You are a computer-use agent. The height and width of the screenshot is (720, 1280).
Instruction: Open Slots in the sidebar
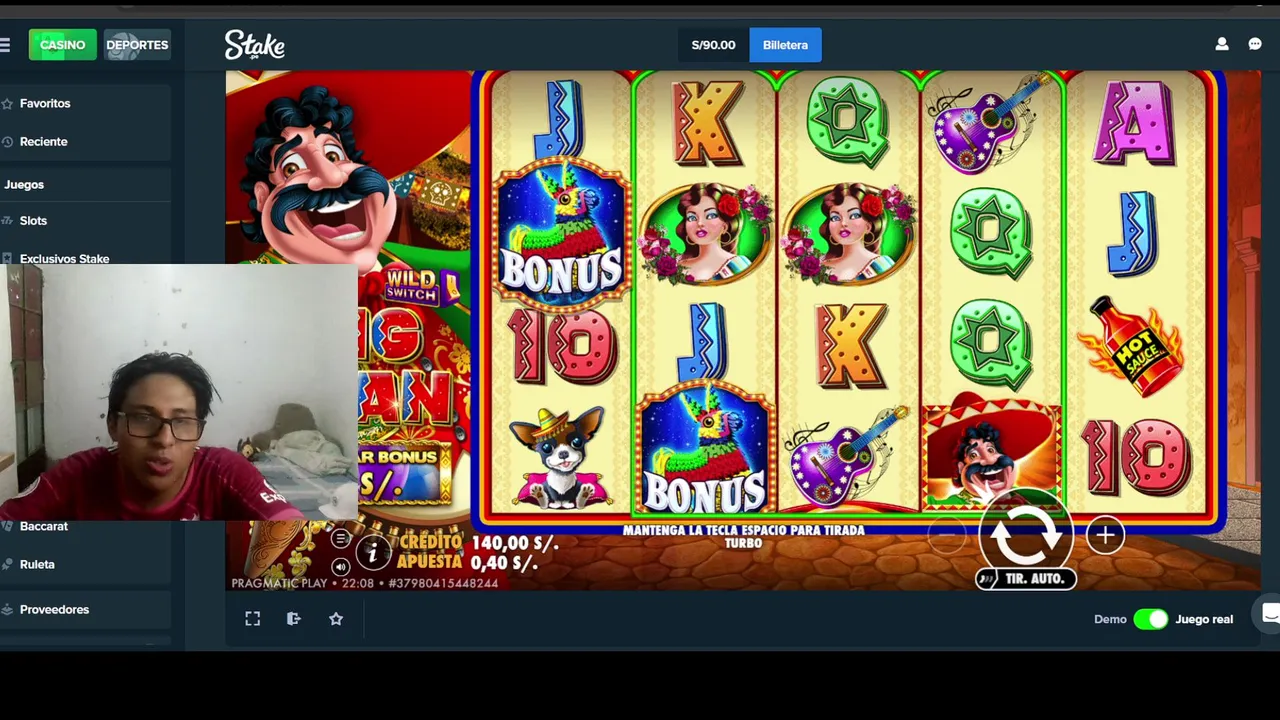33,220
